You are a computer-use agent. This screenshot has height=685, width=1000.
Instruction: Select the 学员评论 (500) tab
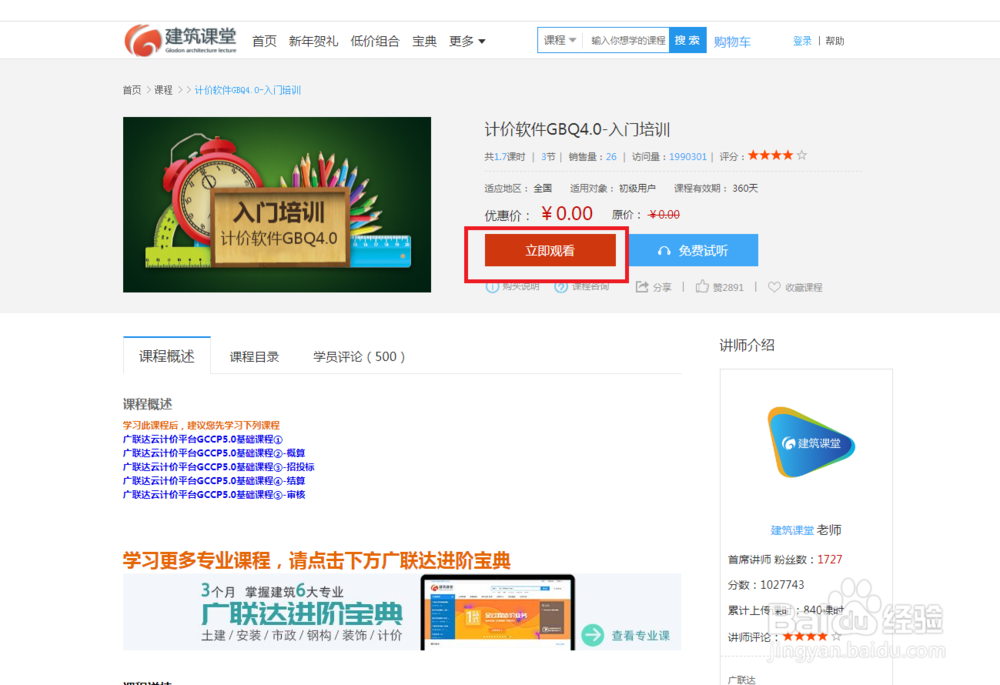click(x=359, y=357)
